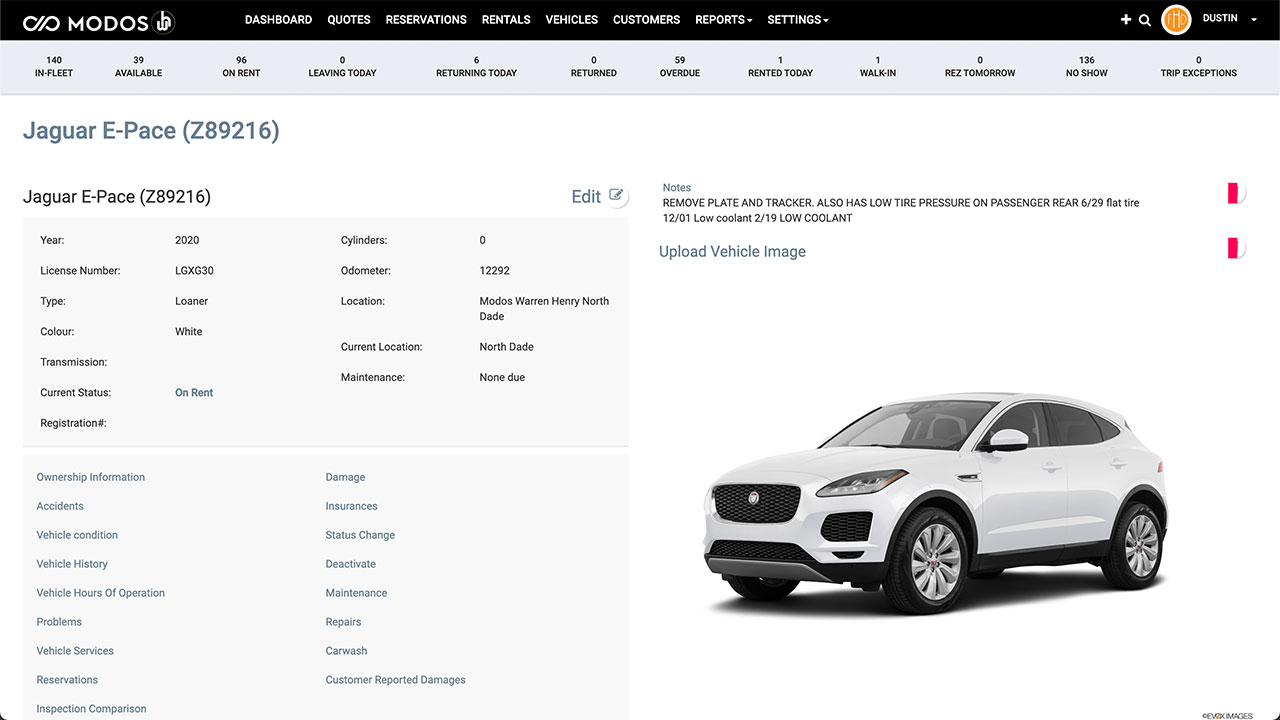
Task: Click the Walk-In stat
Action: tap(878, 66)
